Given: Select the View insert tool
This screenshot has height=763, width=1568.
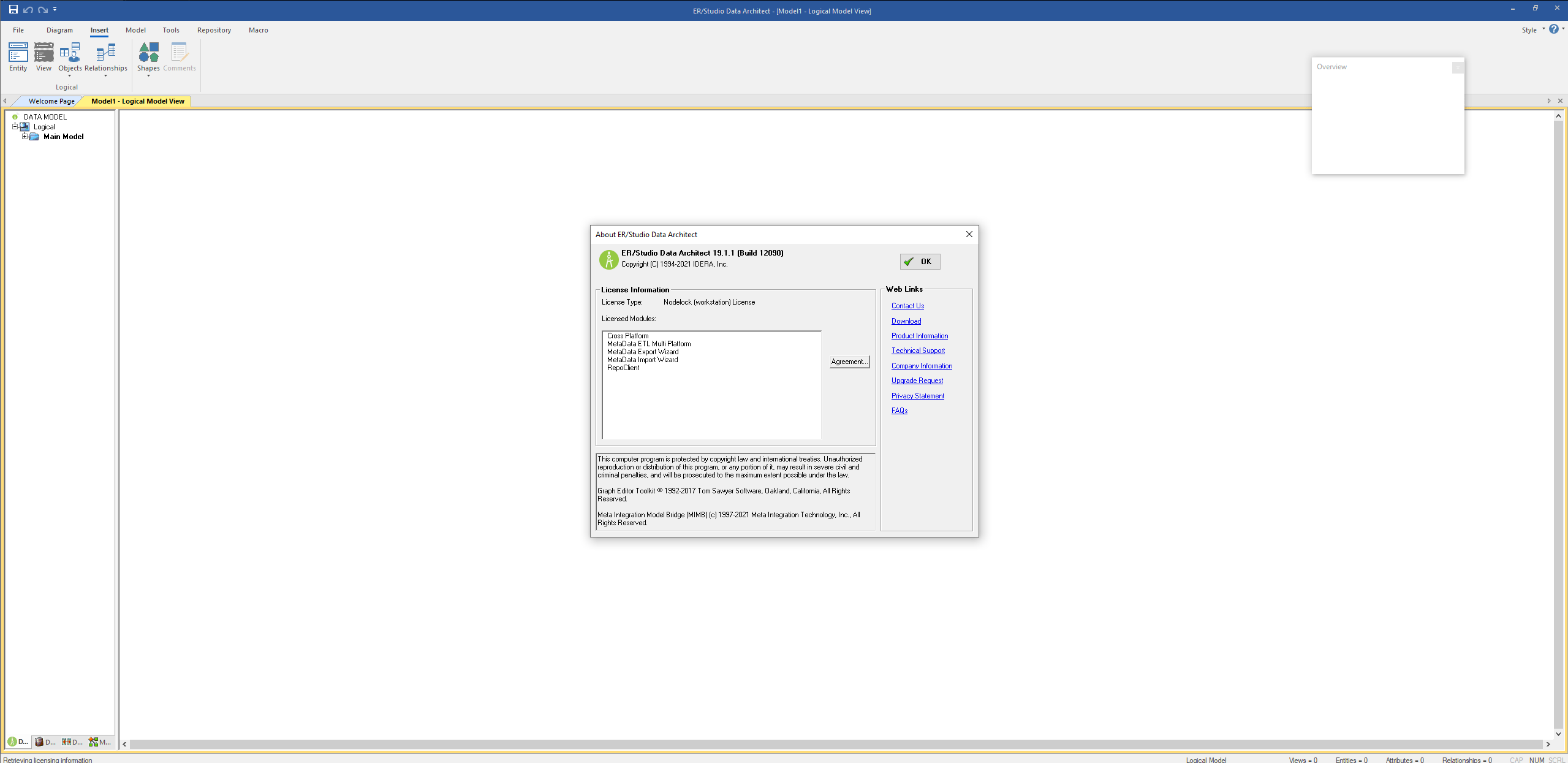Looking at the screenshot, I should pyautogui.click(x=44, y=57).
